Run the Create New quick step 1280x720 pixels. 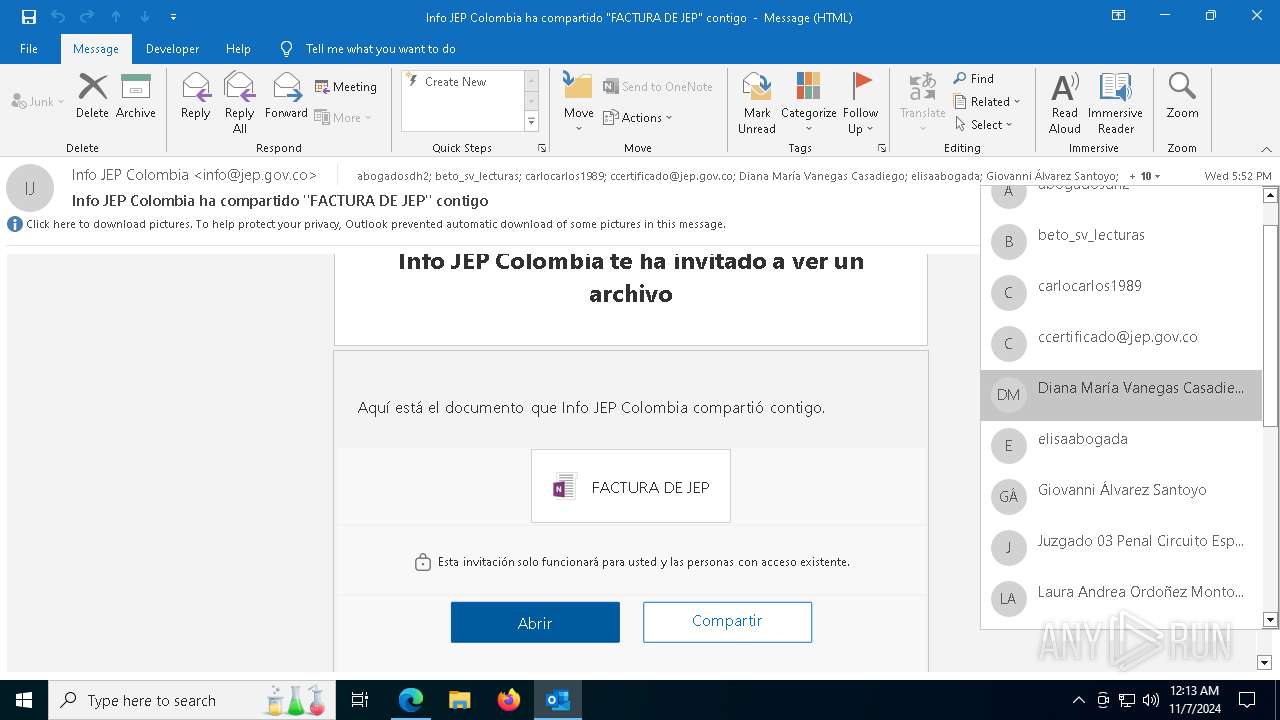point(463,82)
